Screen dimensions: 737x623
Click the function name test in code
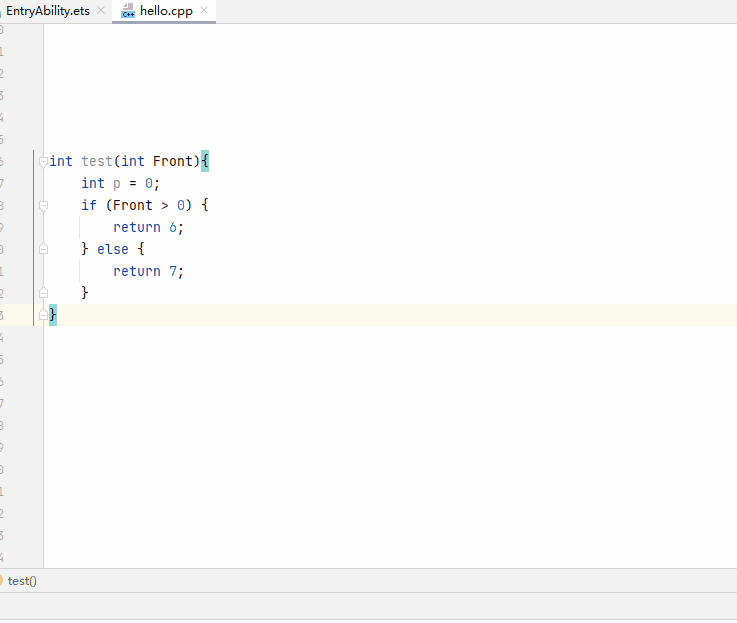(97, 161)
